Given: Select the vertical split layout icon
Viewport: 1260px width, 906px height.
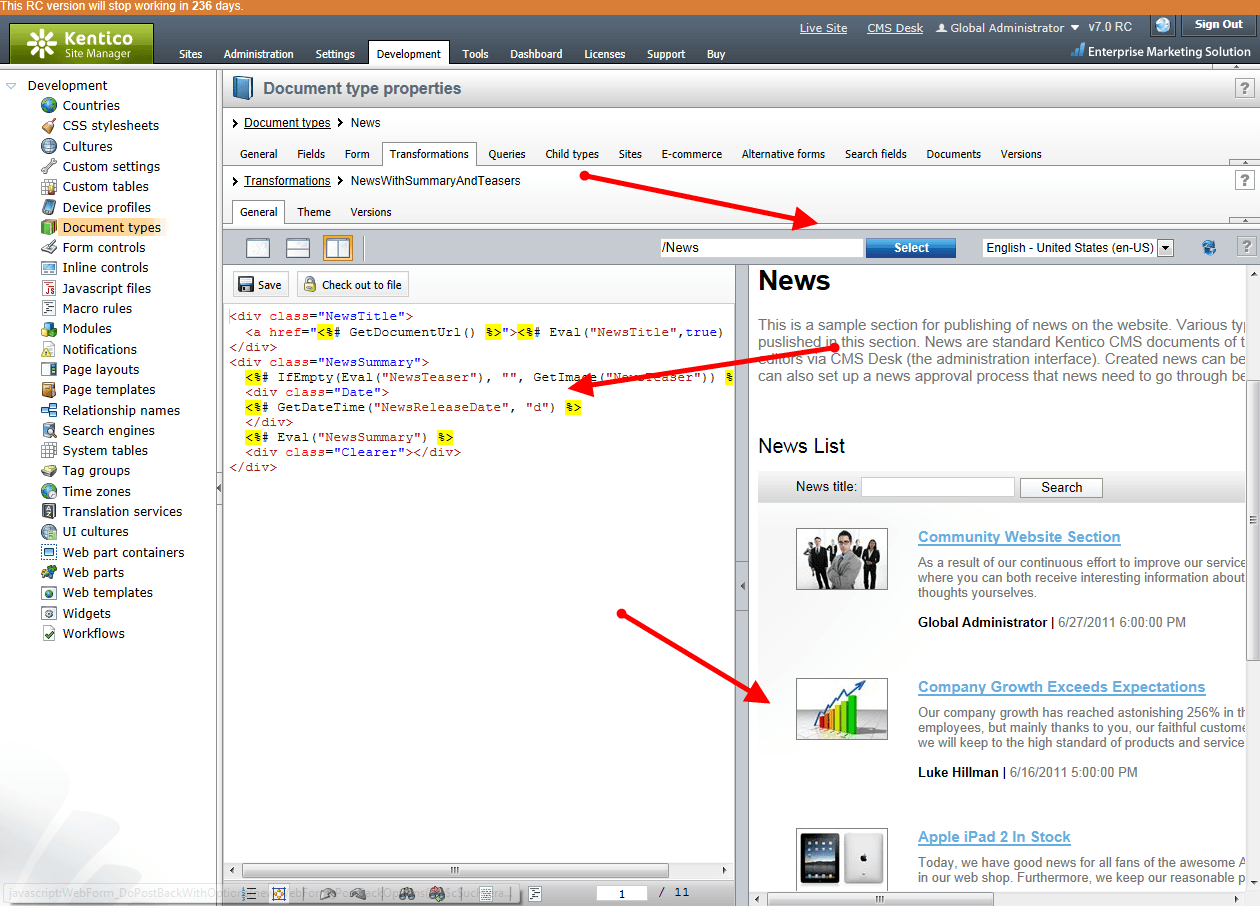Looking at the screenshot, I should (338, 248).
